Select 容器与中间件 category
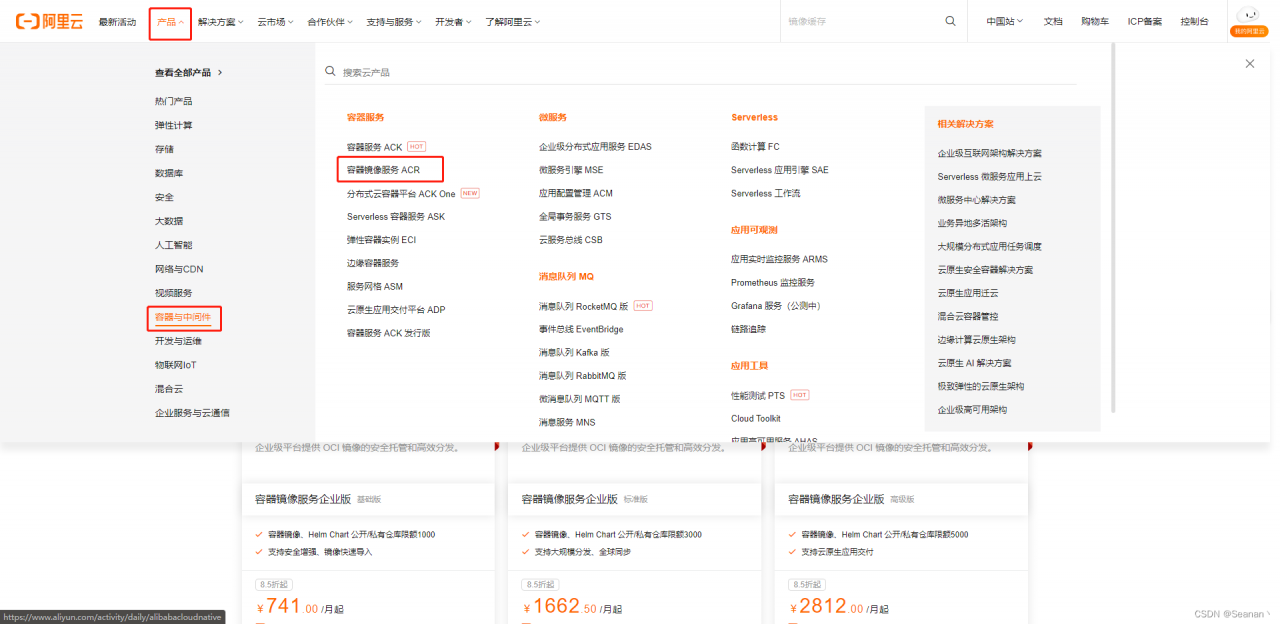This screenshot has width=1280, height=624. click(183, 318)
